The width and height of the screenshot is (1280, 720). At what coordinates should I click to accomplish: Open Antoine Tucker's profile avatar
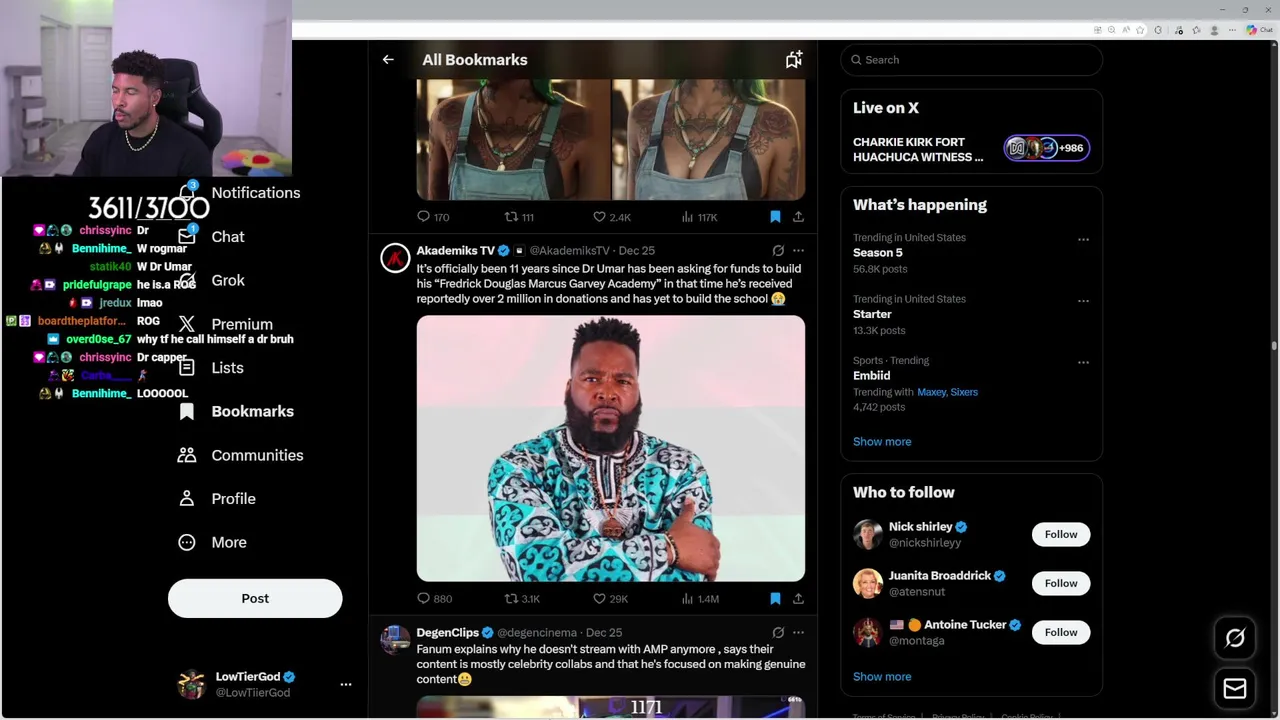coord(868,632)
